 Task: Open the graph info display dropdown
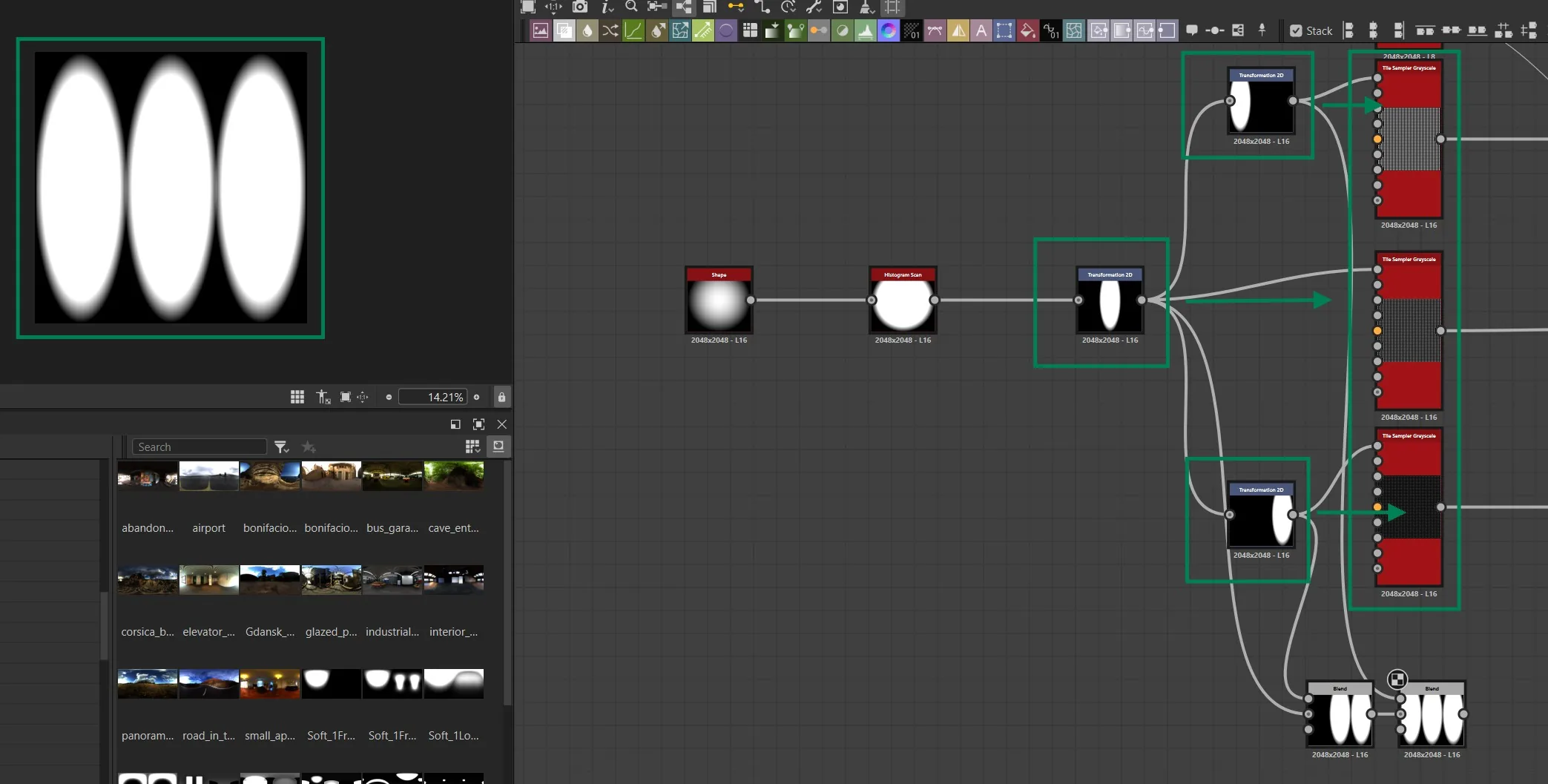[607, 7]
